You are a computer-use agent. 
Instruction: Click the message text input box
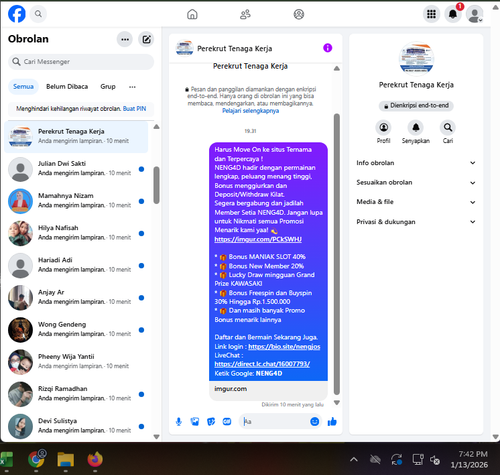coord(274,422)
